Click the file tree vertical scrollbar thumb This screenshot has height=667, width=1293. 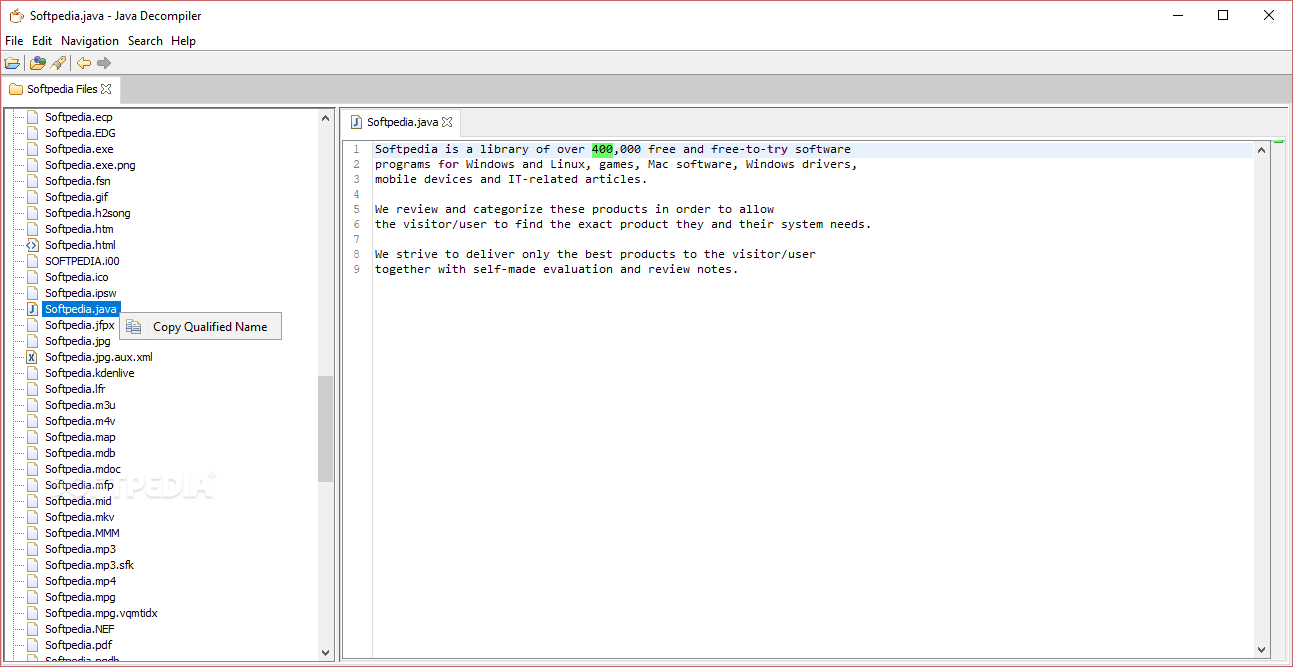(325, 428)
